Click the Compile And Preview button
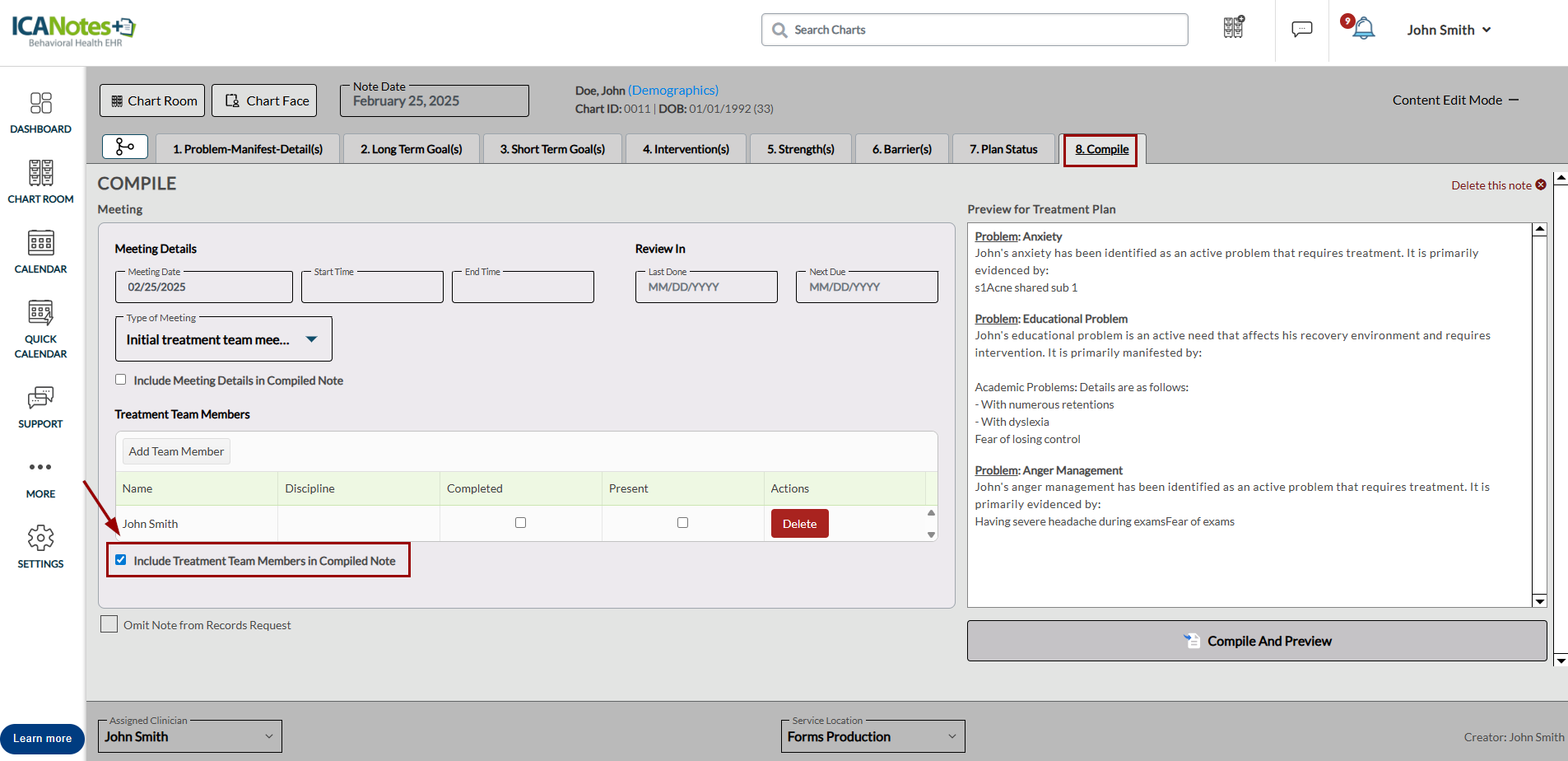The height and width of the screenshot is (761, 1568). [x=1256, y=641]
